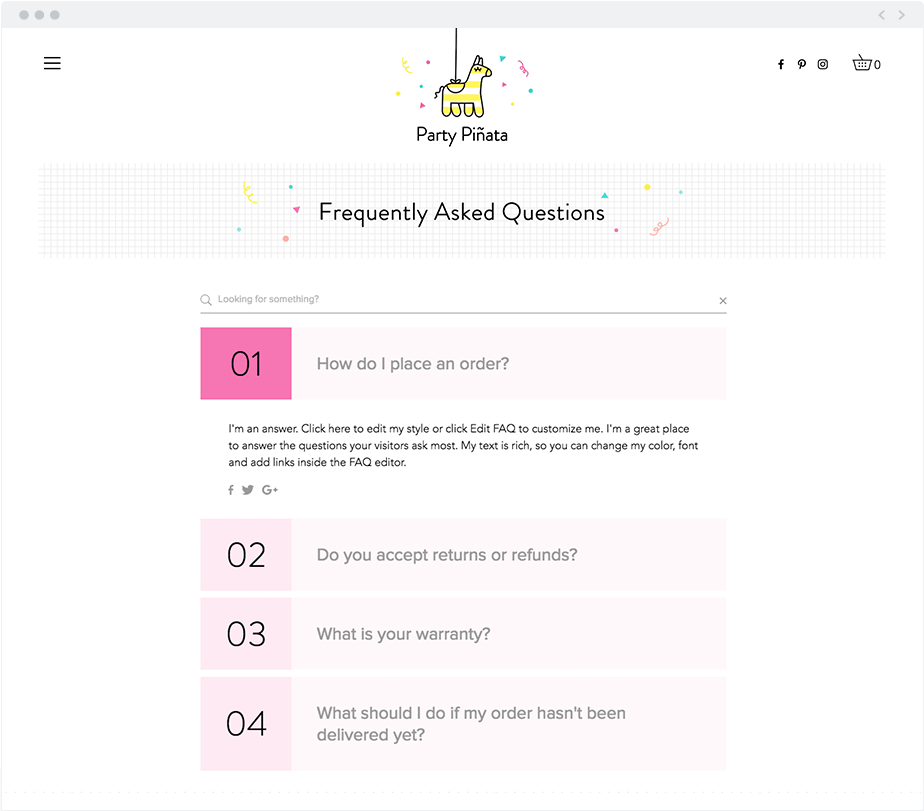The image size is (924, 811).
Task: Open the Pinterest link in header
Action: [x=801, y=64]
